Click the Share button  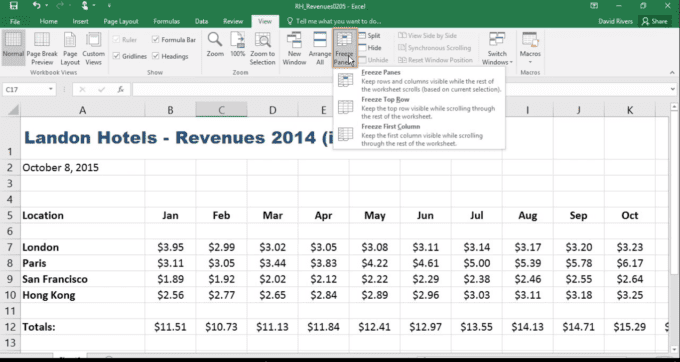655,21
